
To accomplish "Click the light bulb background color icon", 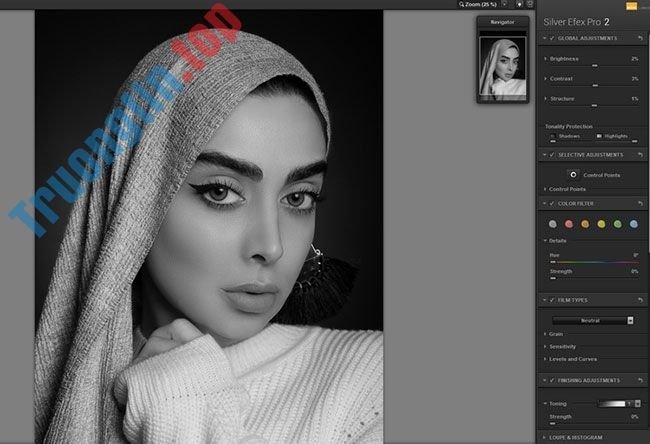I will [x=519, y=4].
